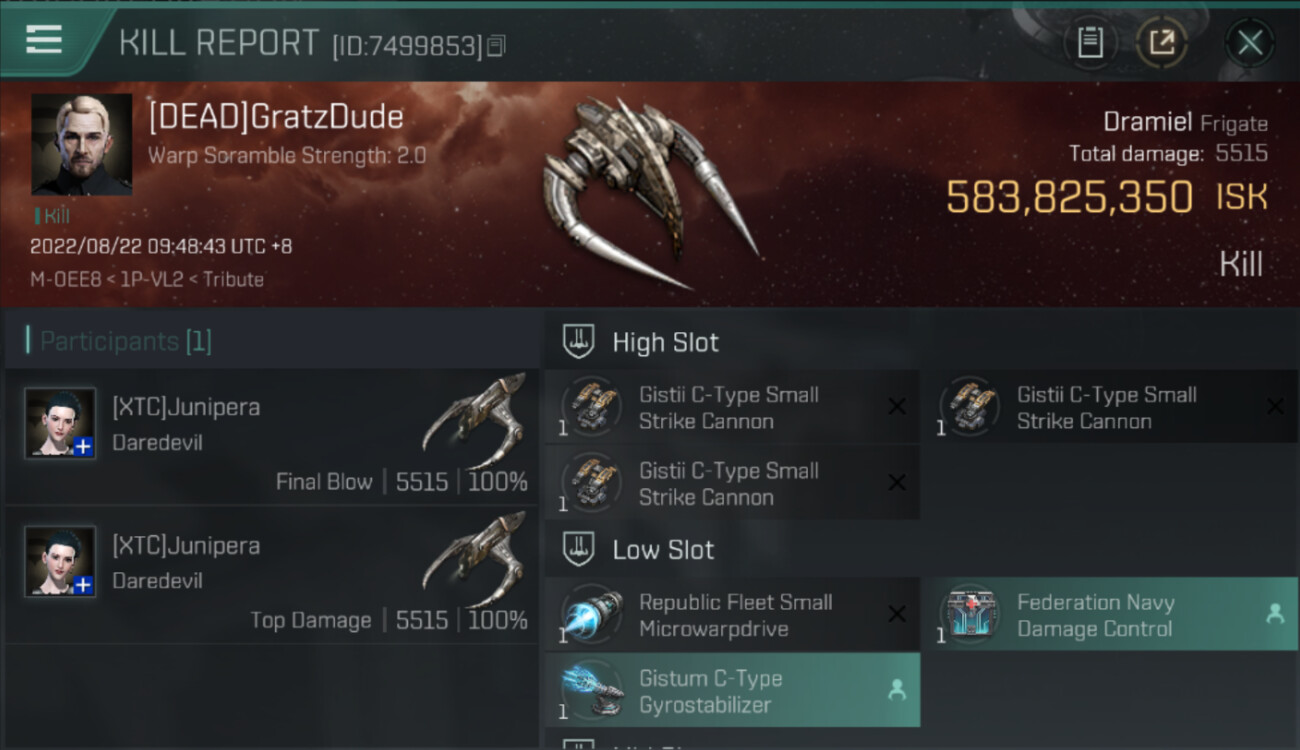Copy the kill report ID

(x=496, y=46)
